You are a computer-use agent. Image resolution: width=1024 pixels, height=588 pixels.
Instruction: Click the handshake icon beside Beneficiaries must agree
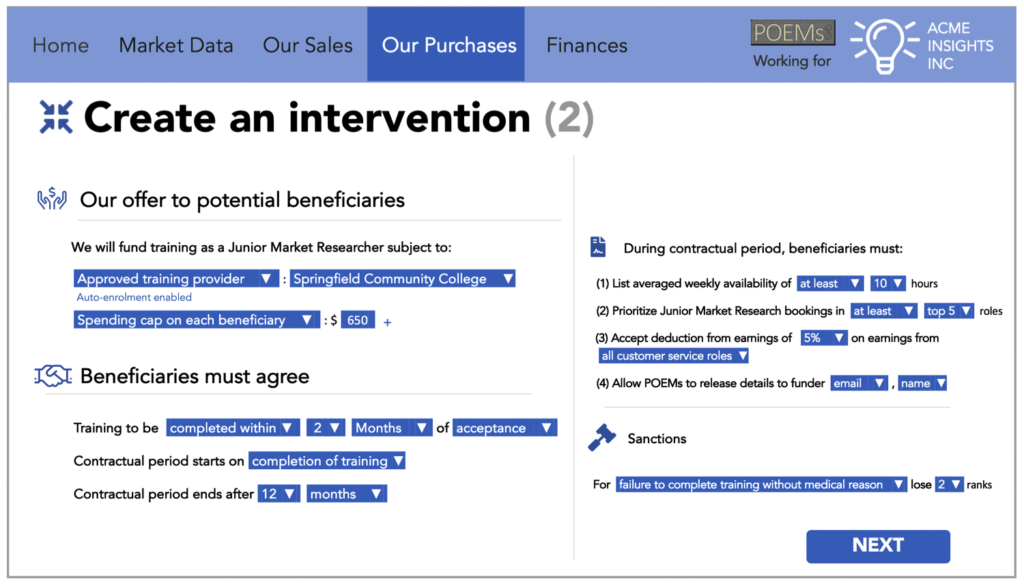click(53, 376)
